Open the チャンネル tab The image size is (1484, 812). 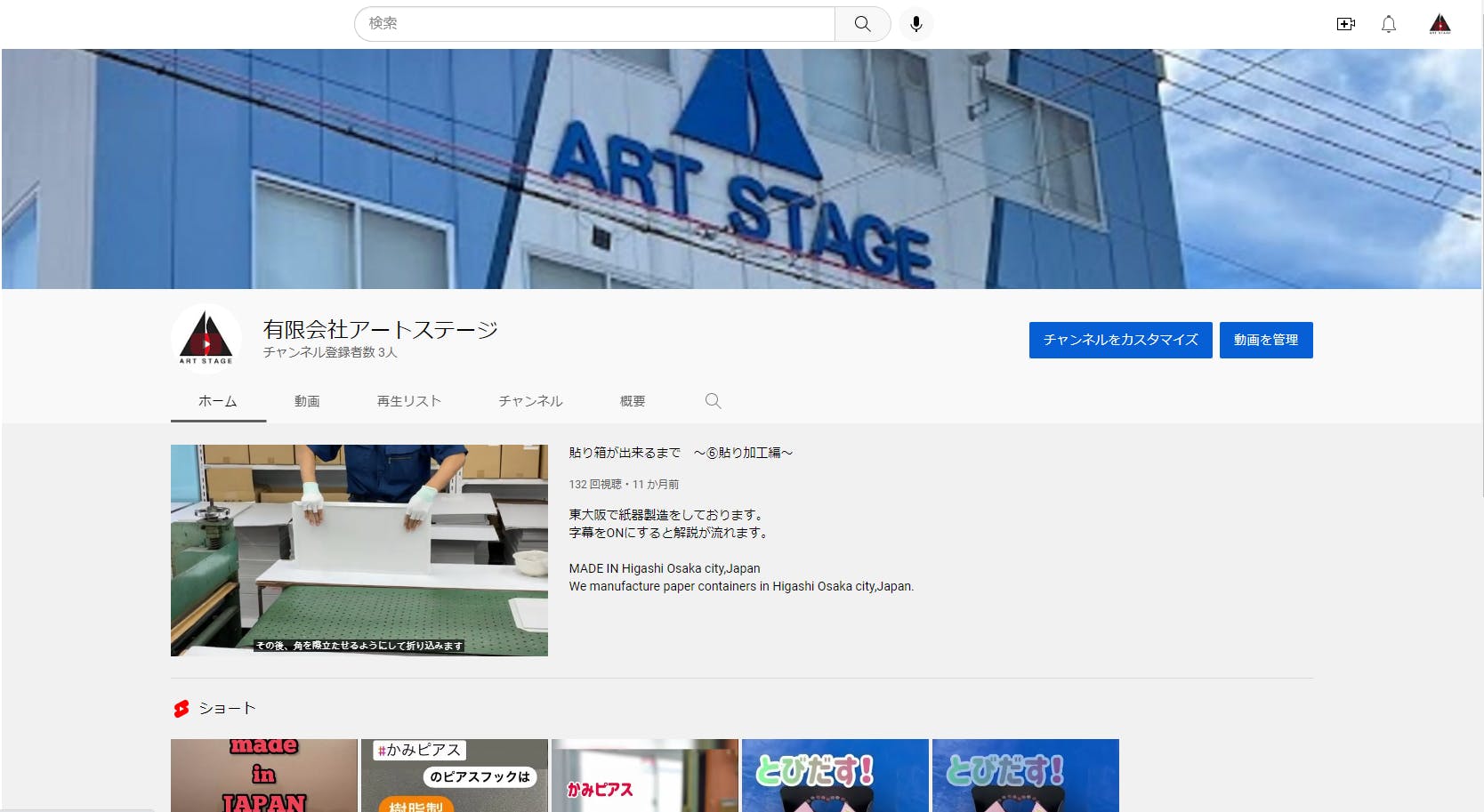tap(530, 401)
